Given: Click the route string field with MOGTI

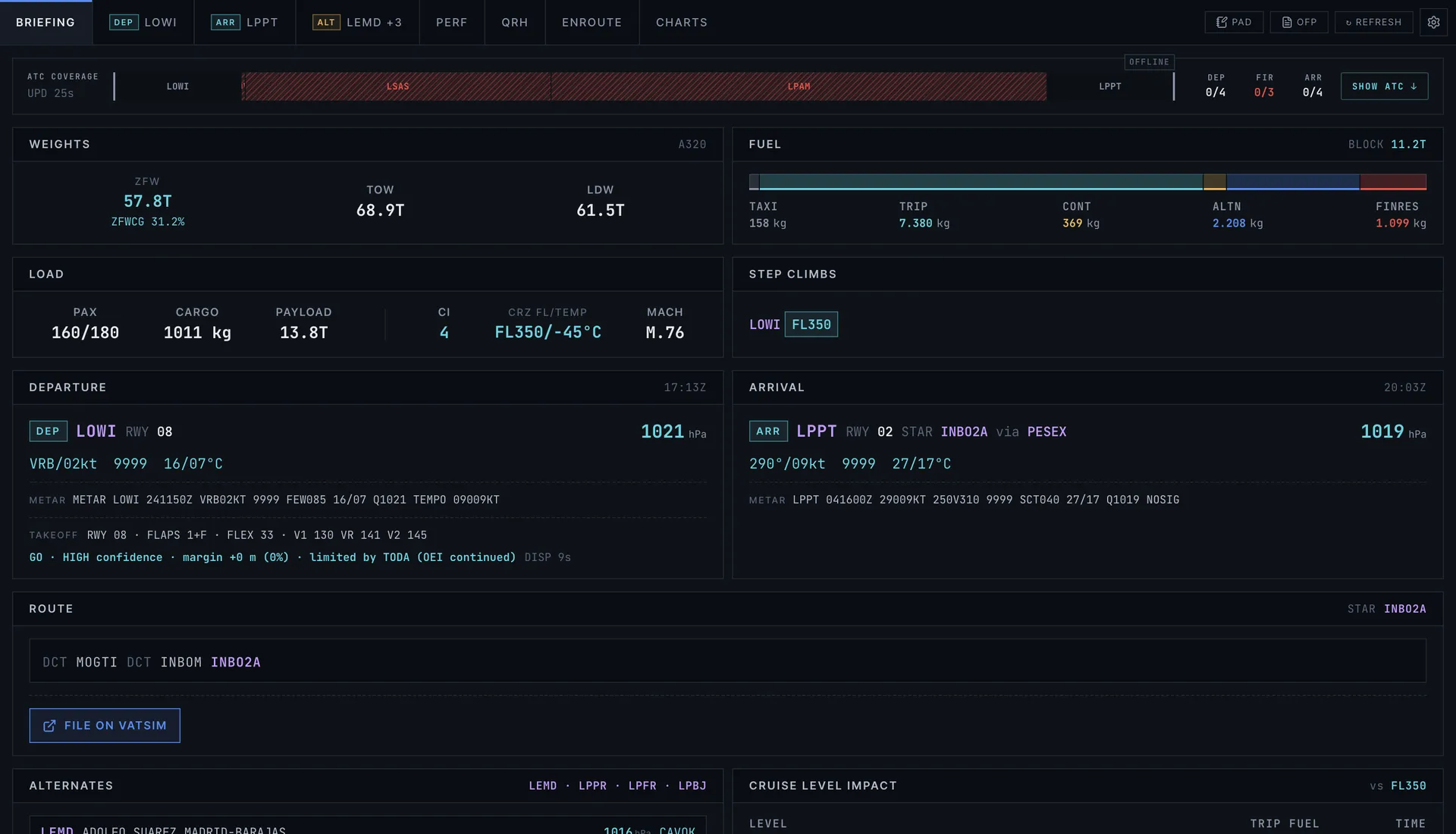Looking at the screenshot, I should pos(727,661).
